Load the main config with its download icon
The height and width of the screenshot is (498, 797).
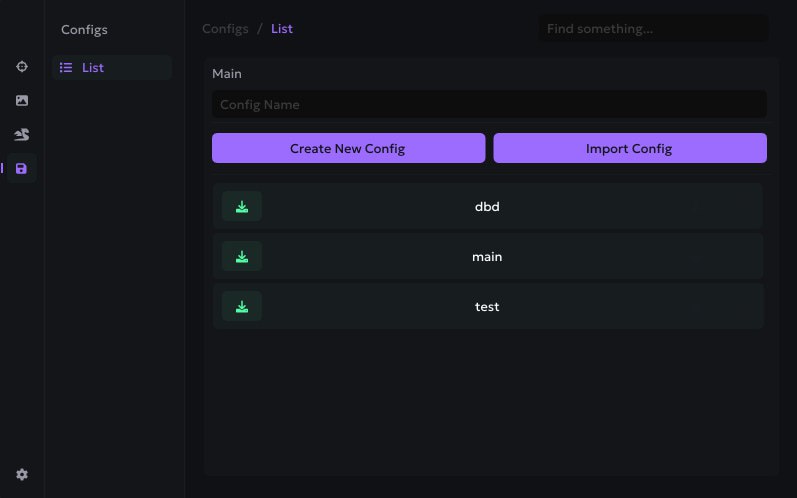tap(242, 257)
